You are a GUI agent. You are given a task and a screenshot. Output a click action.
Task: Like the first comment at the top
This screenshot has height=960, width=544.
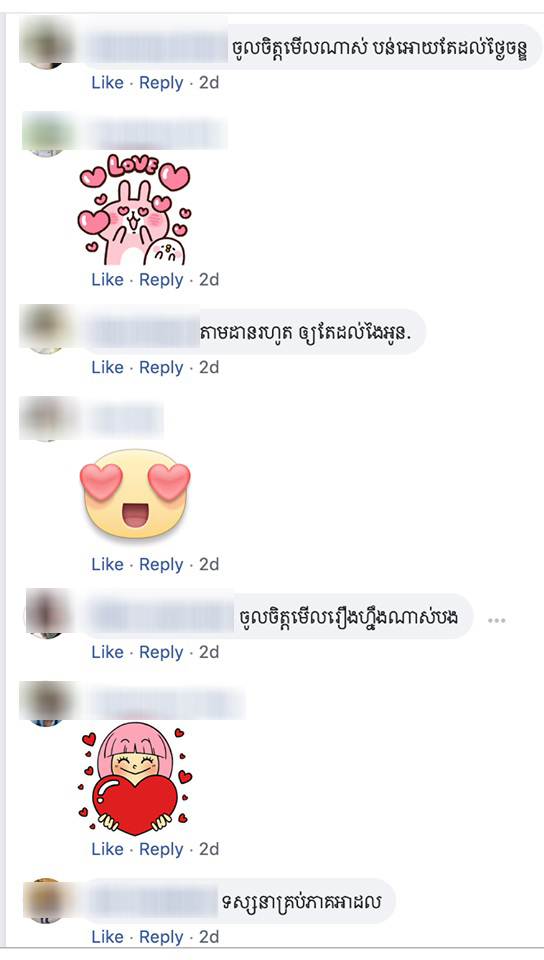coord(107,83)
